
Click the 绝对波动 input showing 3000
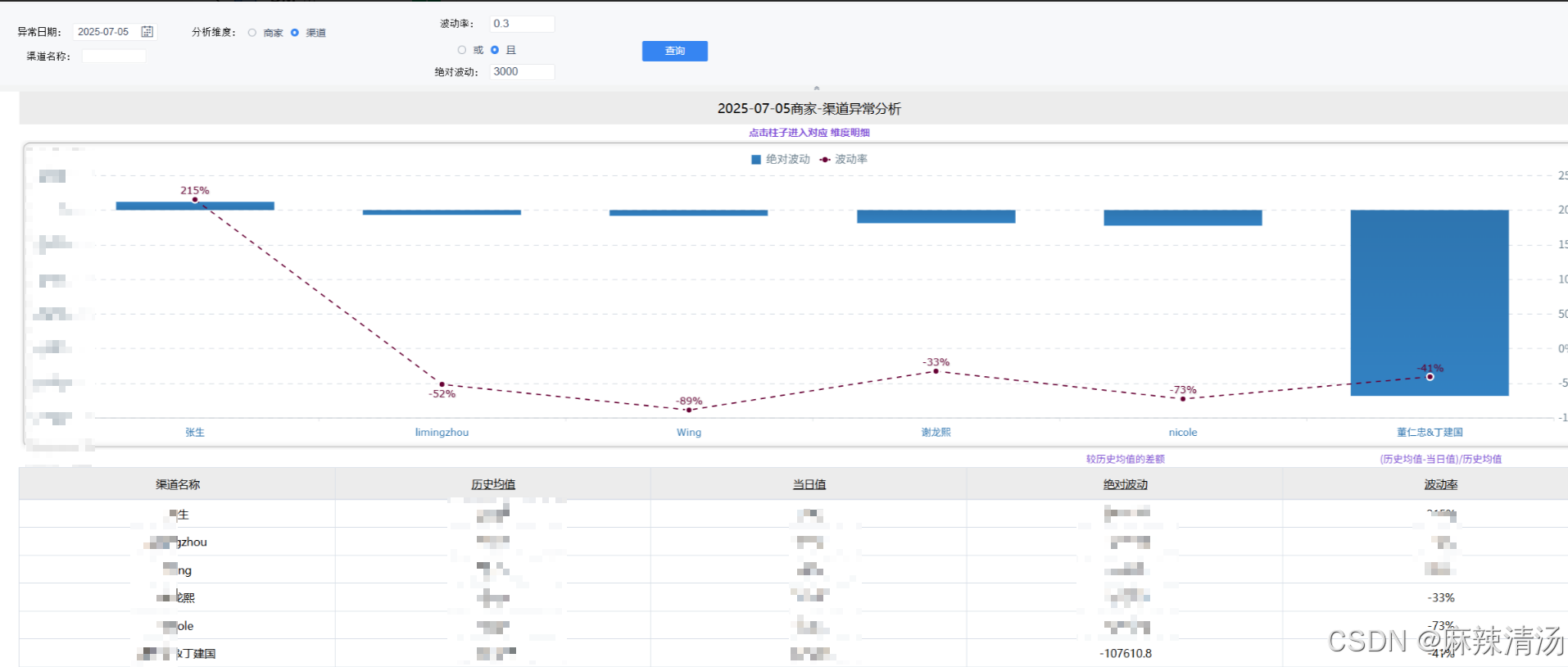pos(522,72)
